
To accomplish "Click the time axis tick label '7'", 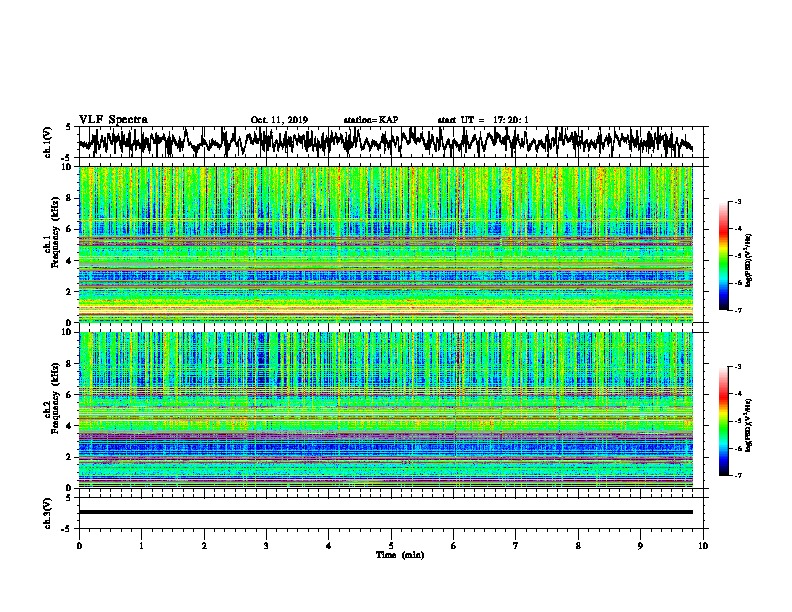I will (516, 546).
